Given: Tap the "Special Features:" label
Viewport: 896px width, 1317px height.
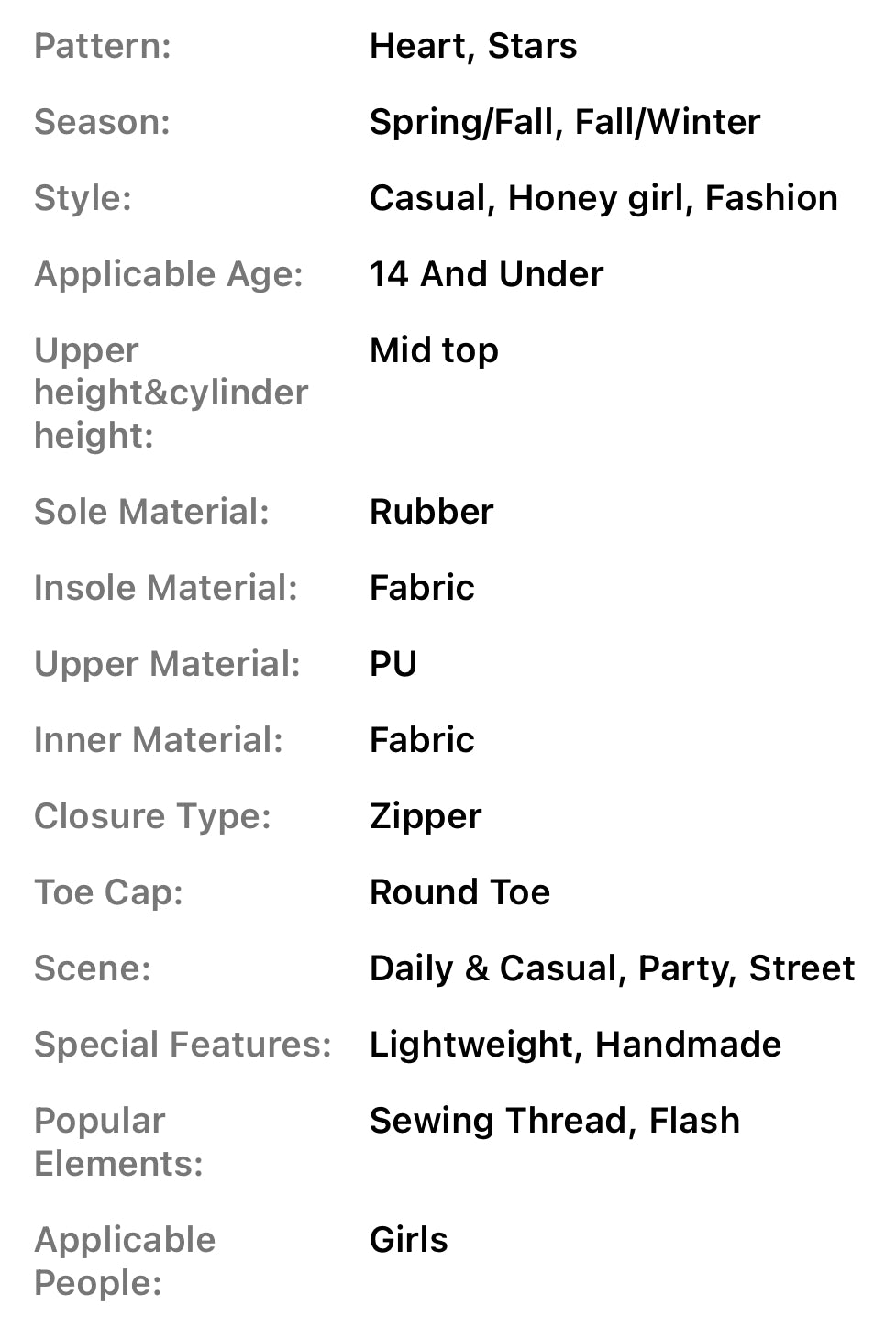Looking at the screenshot, I should pos(183,1045).
